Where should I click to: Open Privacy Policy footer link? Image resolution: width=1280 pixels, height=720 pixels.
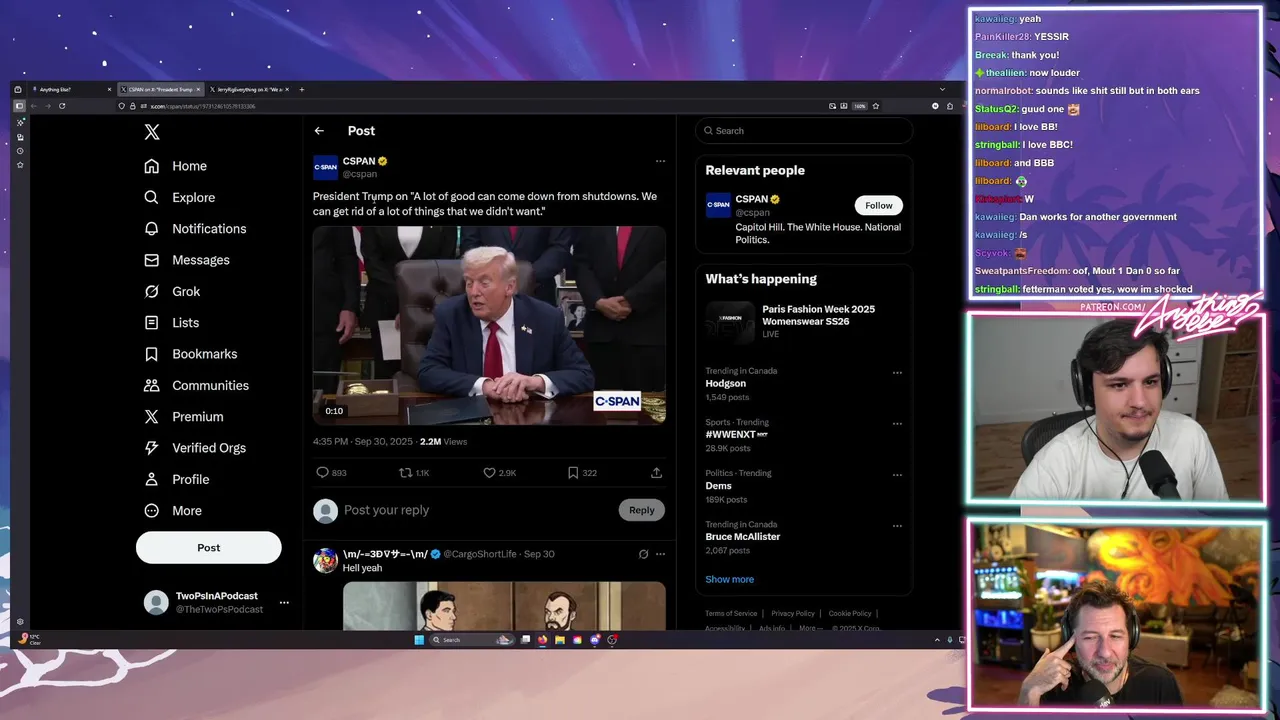pyautogui.click(x=793, y=613)
